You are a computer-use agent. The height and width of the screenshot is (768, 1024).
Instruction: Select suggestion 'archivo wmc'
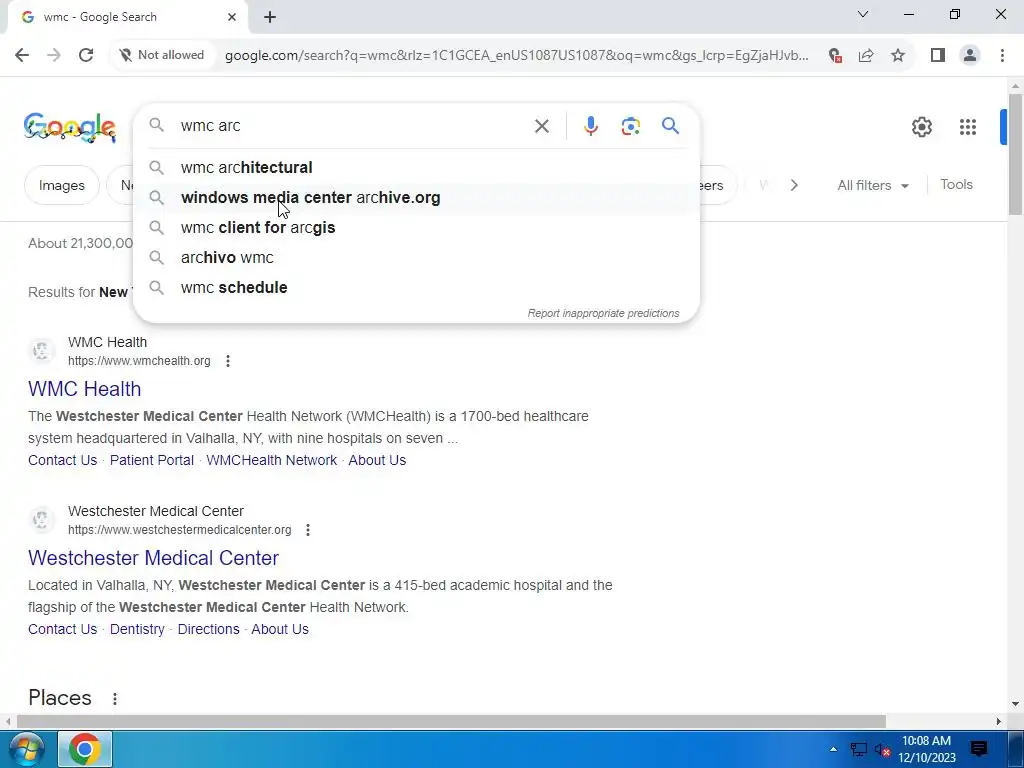point(416,257)
